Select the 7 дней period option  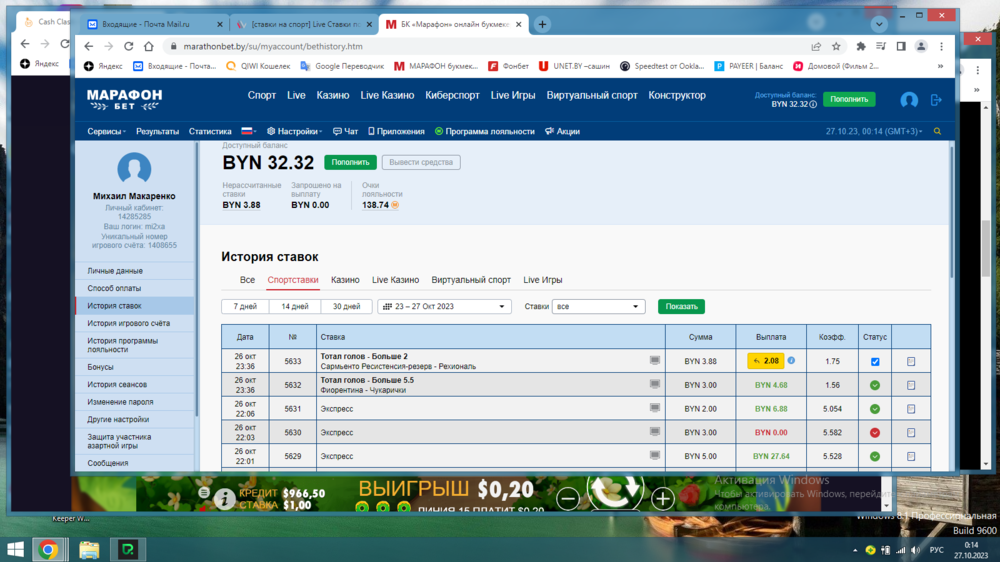click(245, 306)
